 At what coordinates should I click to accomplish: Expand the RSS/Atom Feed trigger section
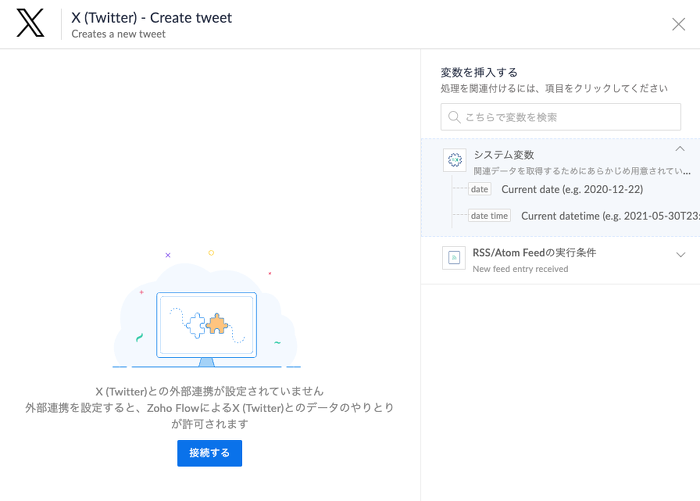680,255
